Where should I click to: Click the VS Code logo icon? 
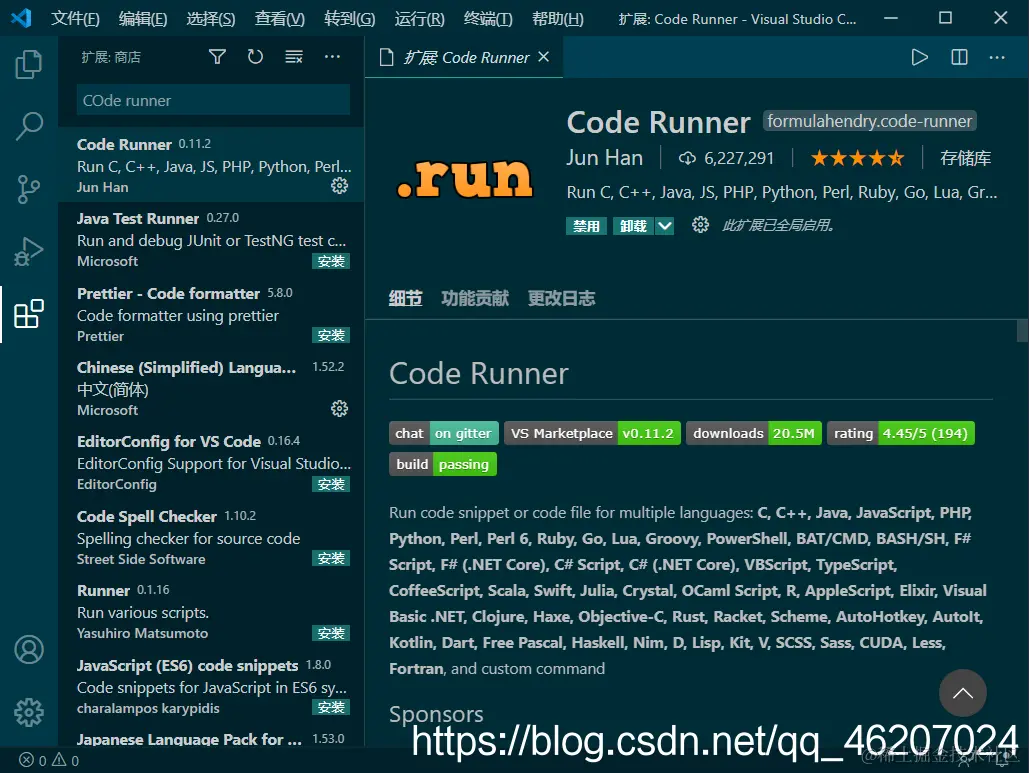pos(22,18)
